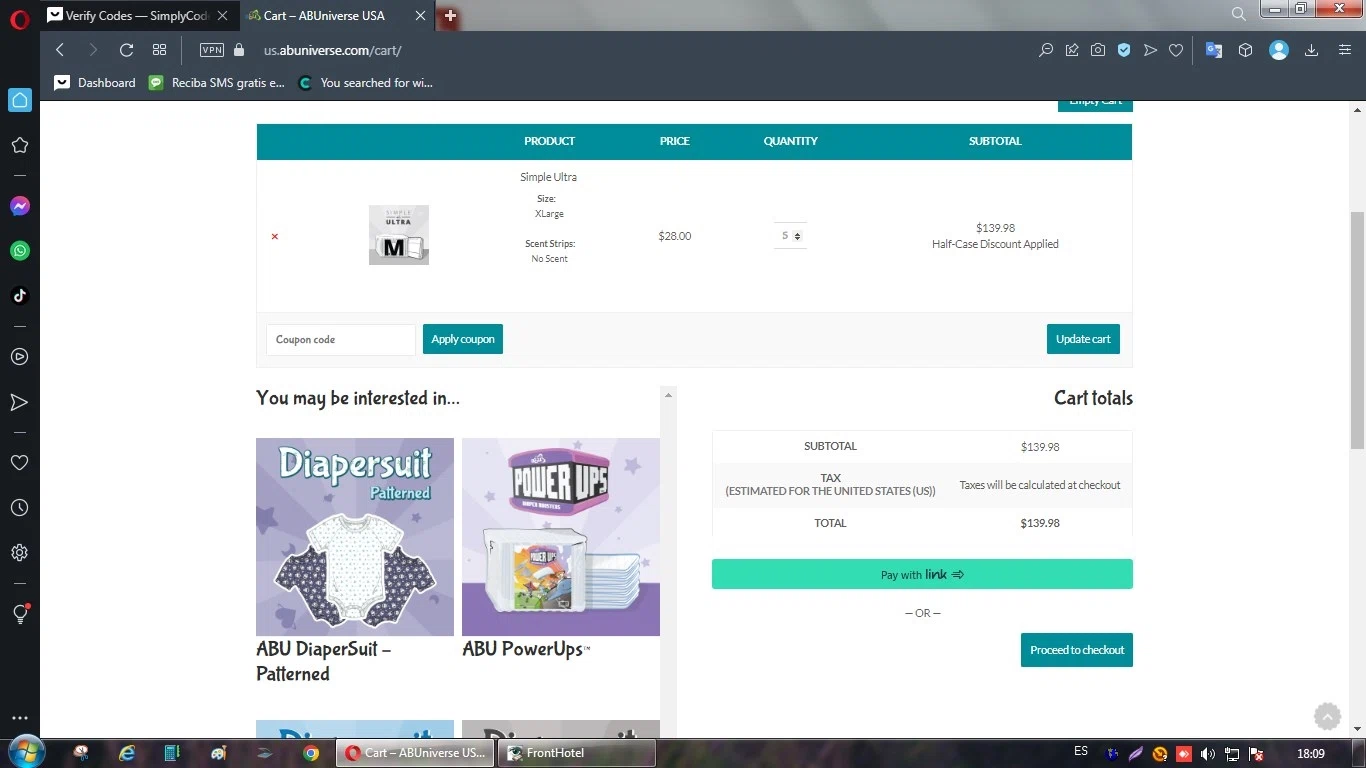Open sidebar three-dots setup menu
Screen dimensions: 1366x768
pyautogui.click(x=19, y=718)
